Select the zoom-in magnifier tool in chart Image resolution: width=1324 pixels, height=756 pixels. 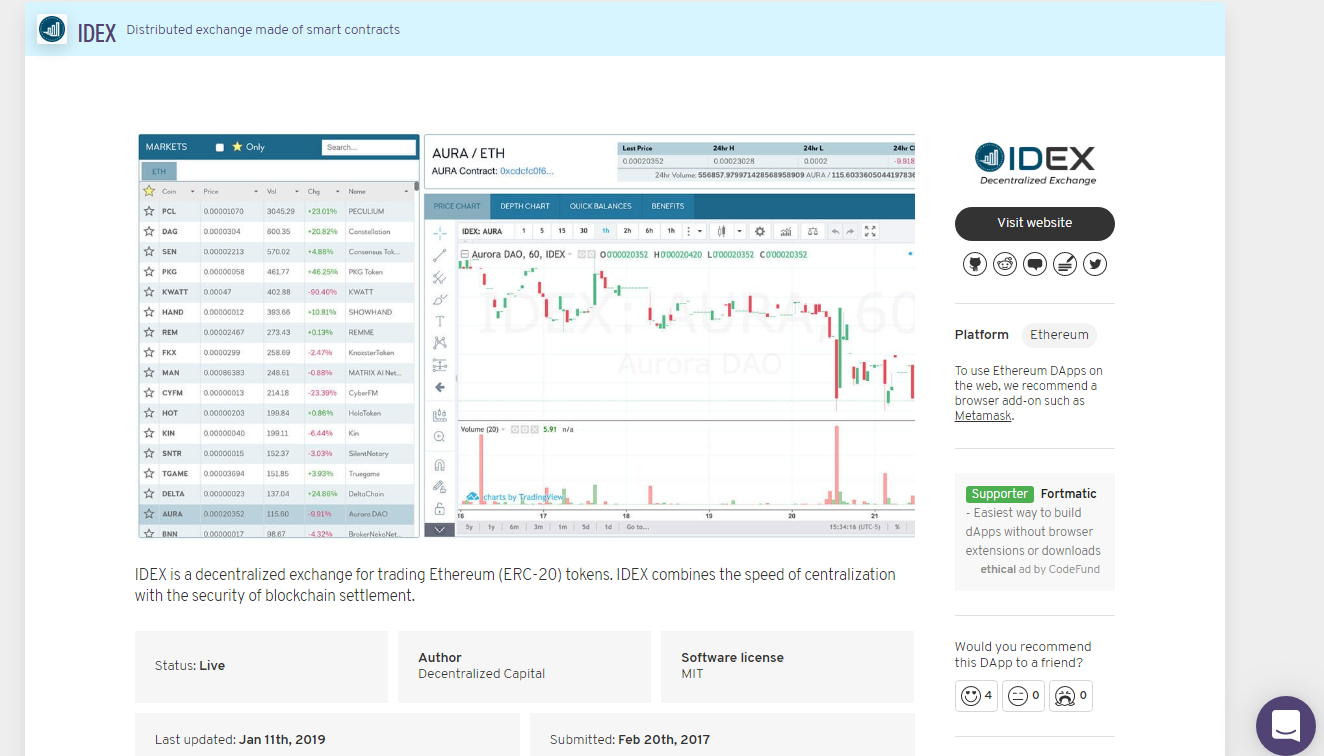pos(439,437)
